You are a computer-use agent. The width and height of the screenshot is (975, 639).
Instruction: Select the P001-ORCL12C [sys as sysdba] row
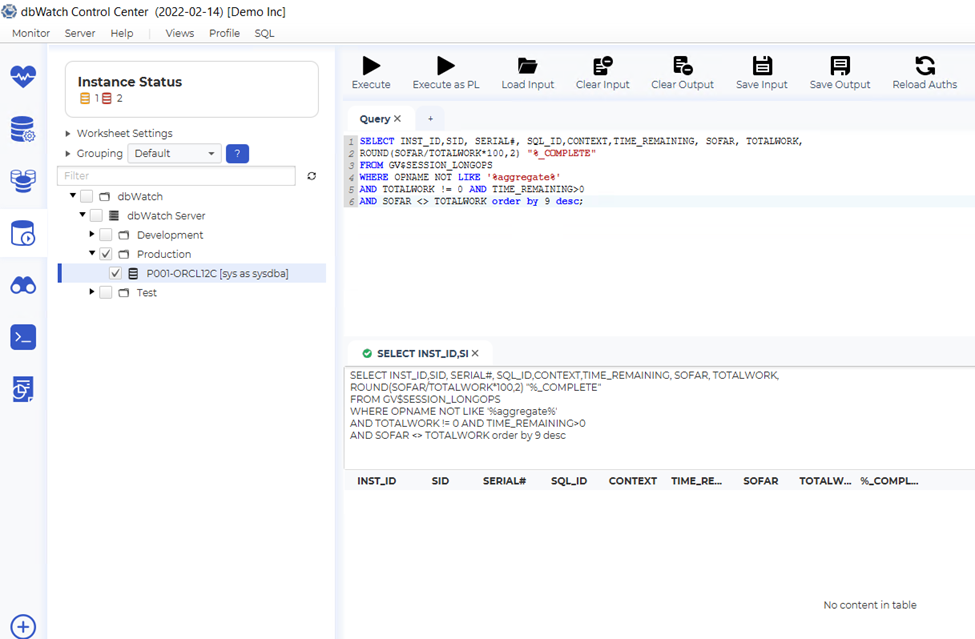(193, 274)
